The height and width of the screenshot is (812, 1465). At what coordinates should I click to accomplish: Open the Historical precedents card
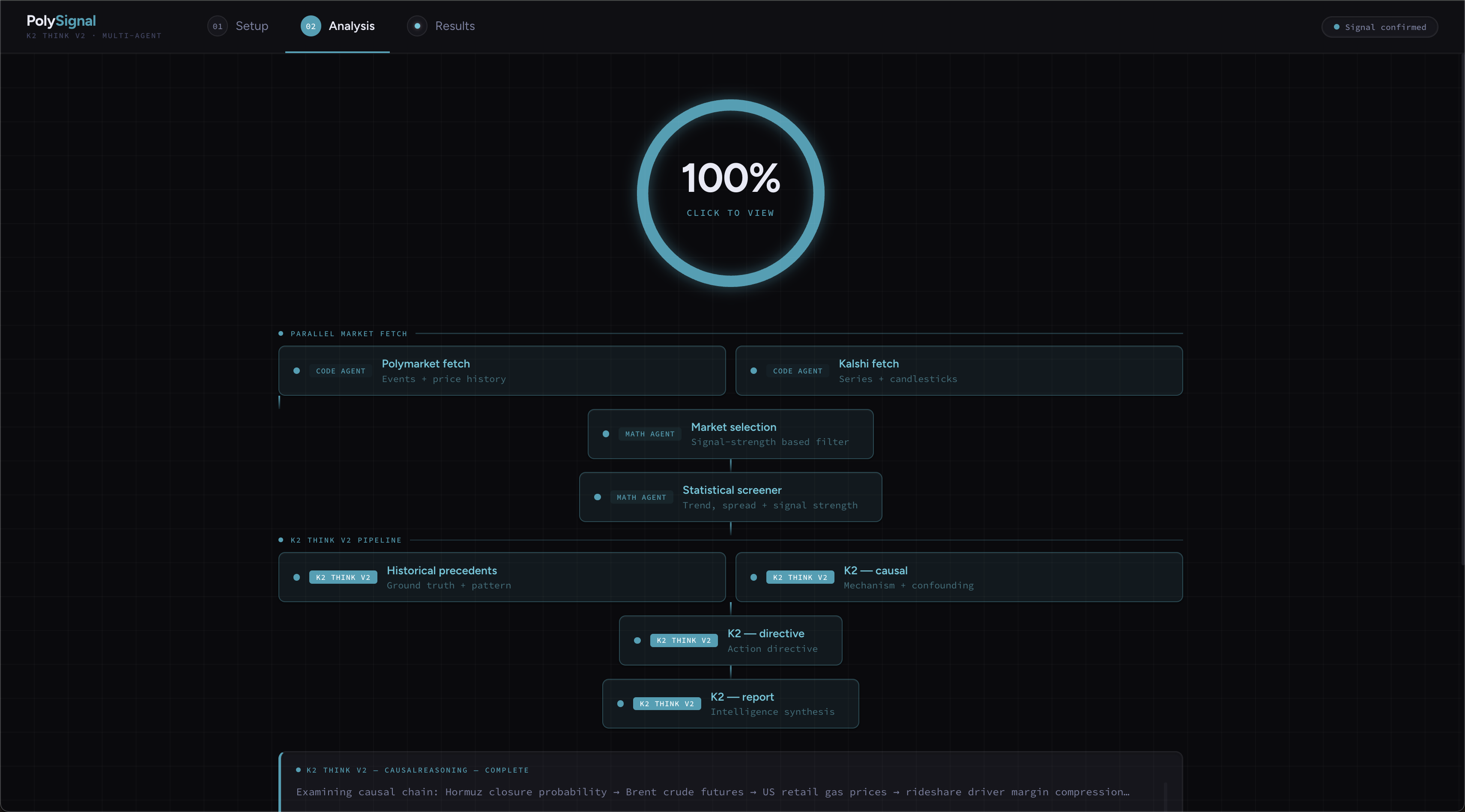click(x=502, y=577)
